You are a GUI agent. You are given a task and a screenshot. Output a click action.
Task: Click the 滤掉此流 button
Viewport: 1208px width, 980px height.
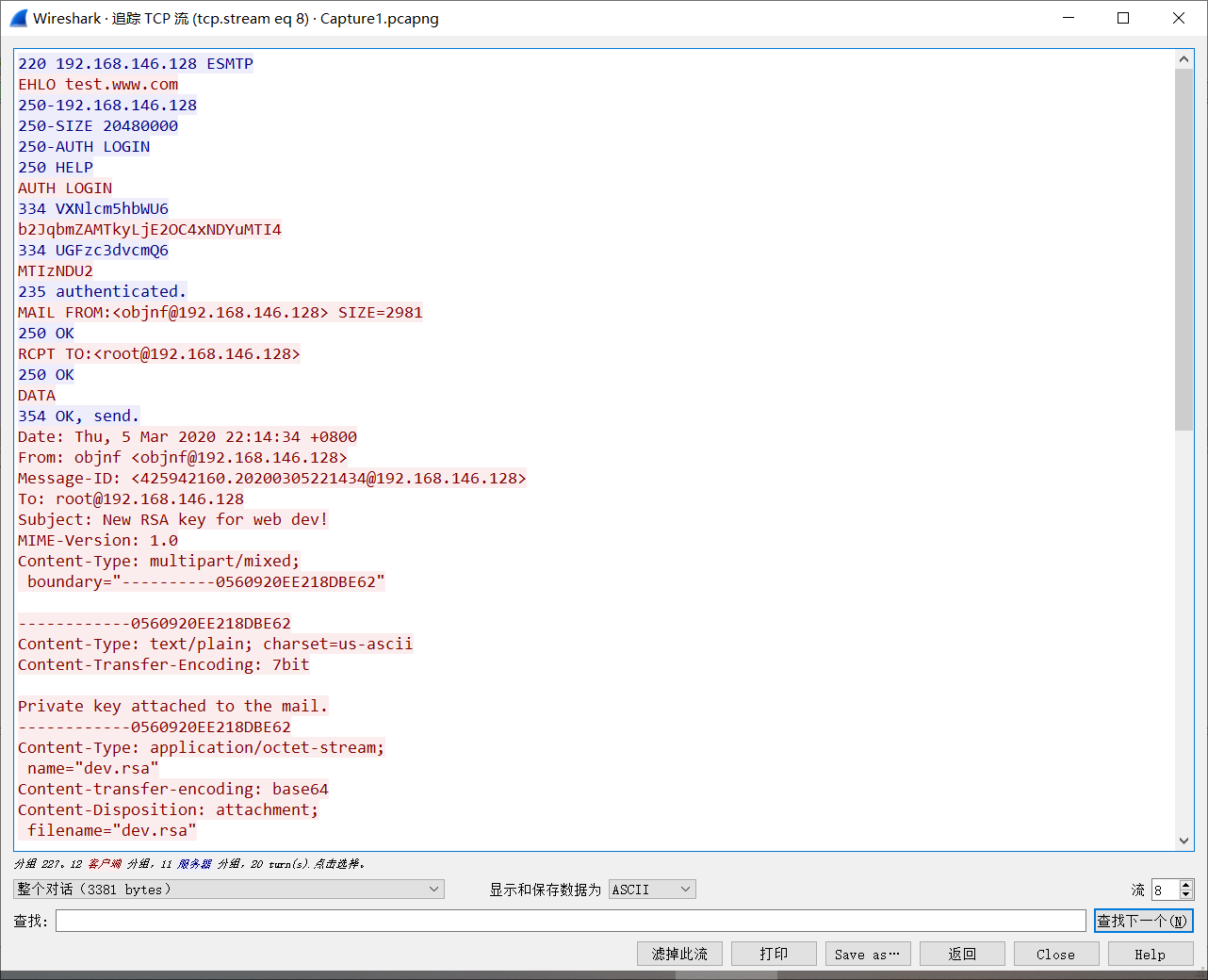tap(679, 954)
